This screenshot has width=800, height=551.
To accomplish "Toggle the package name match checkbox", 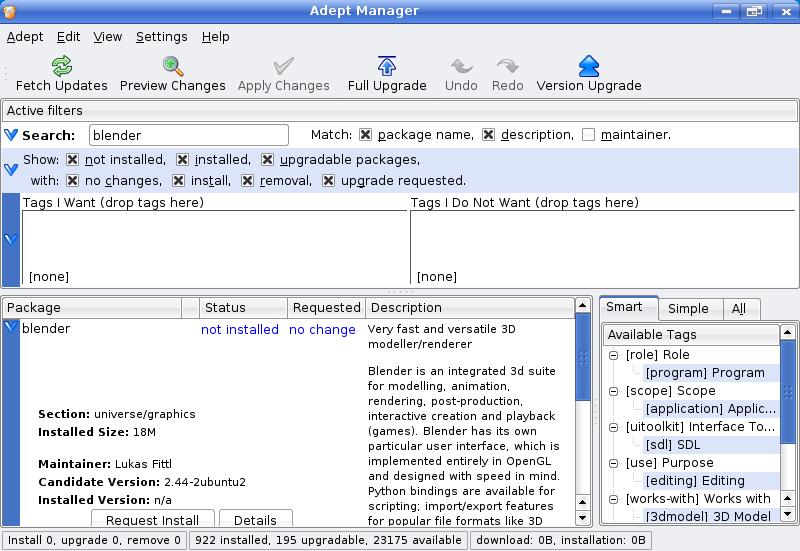I will pyautogui.click(x=365, y=135).
